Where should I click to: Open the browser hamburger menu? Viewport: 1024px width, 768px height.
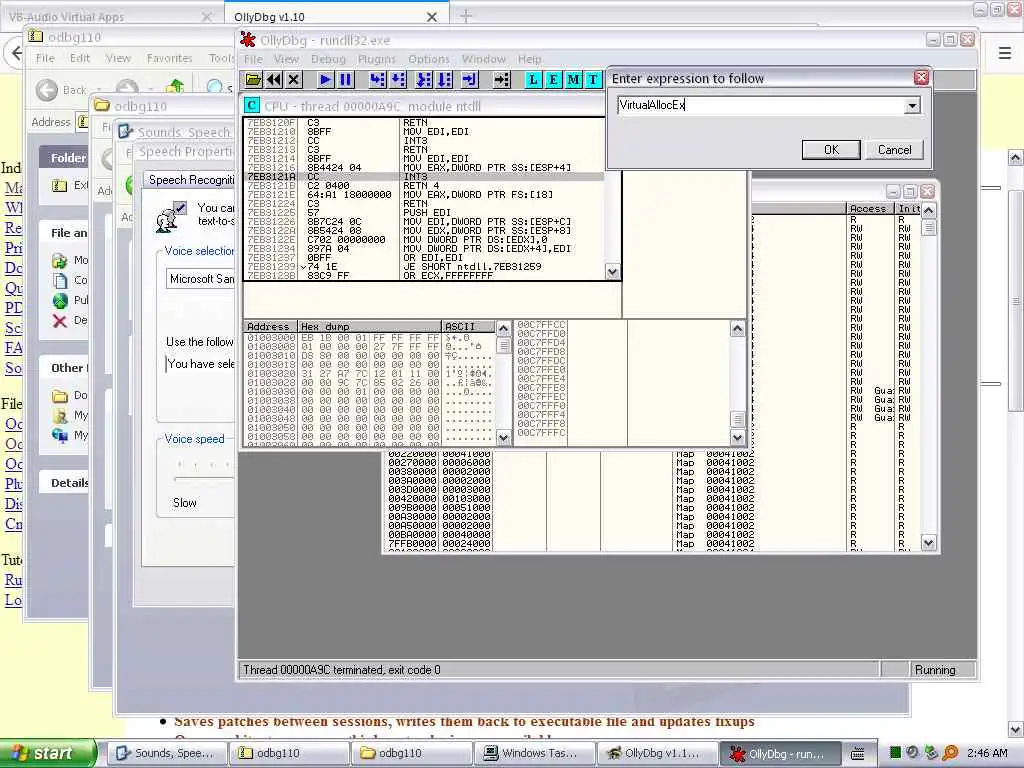[1004, 53]
